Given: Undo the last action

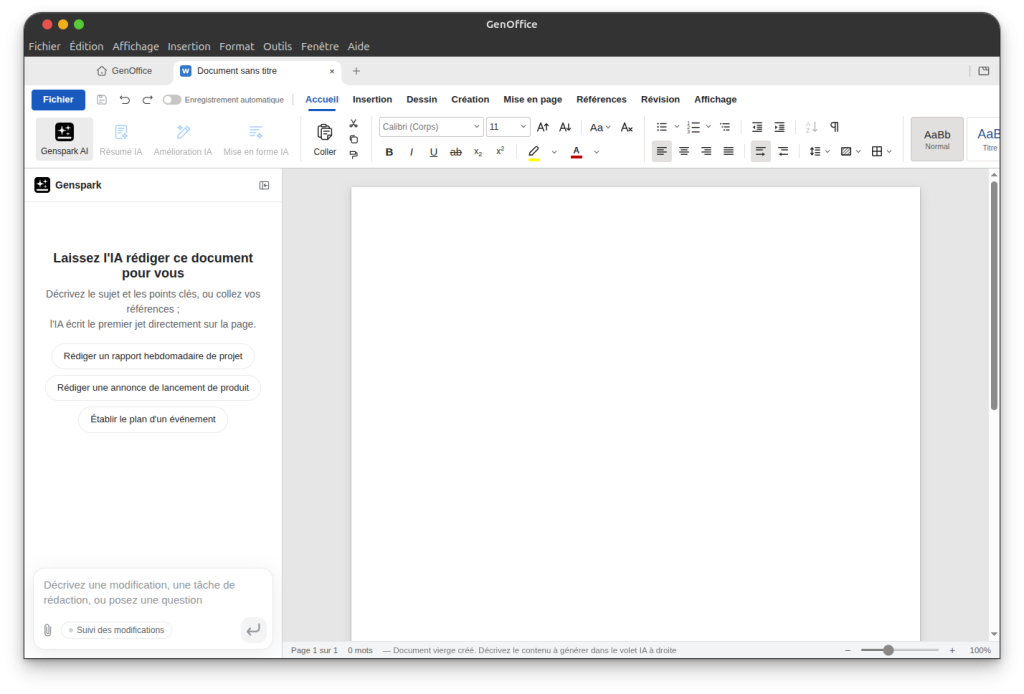Looking at the screenshot, I should point(125,100).
